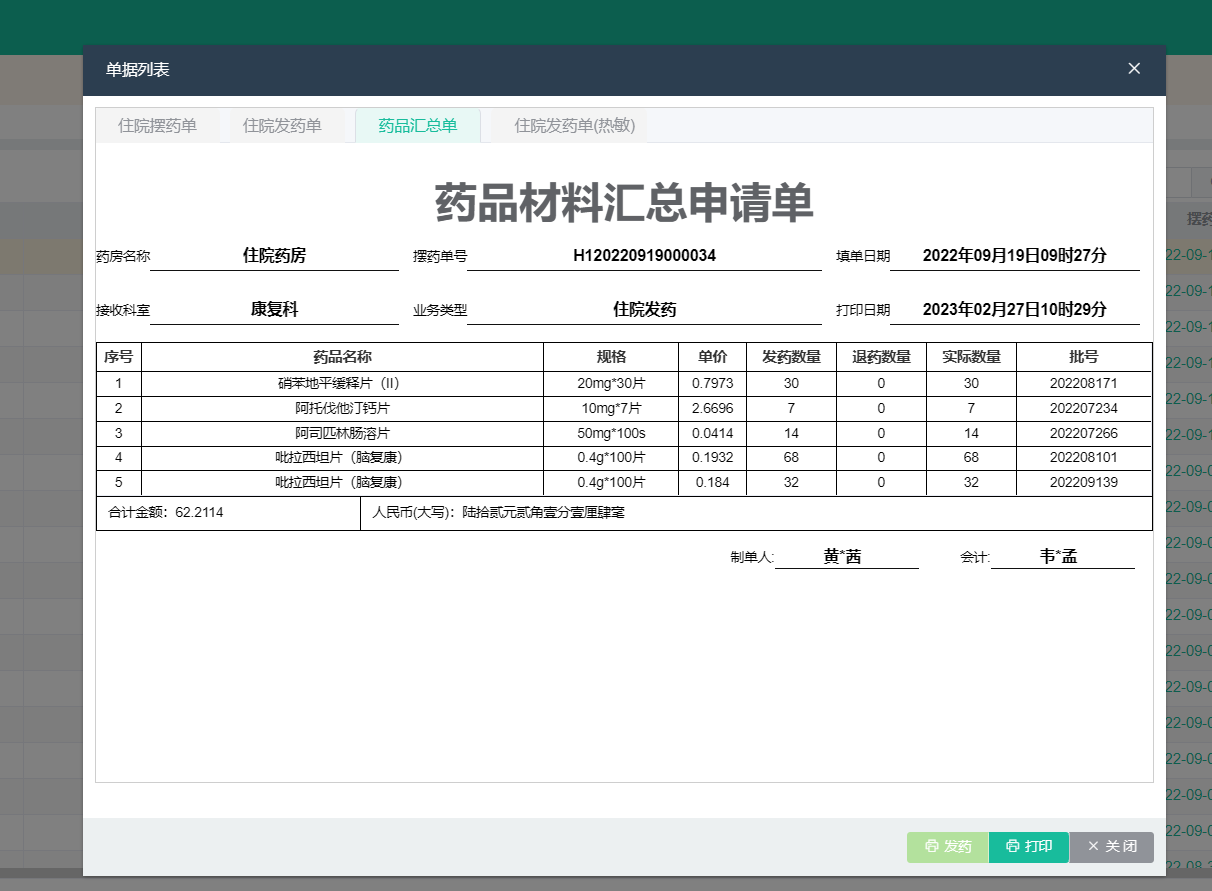Click drug name 硝苯地平缓释片（II）

pyautogui.click(x=342, y=383)
